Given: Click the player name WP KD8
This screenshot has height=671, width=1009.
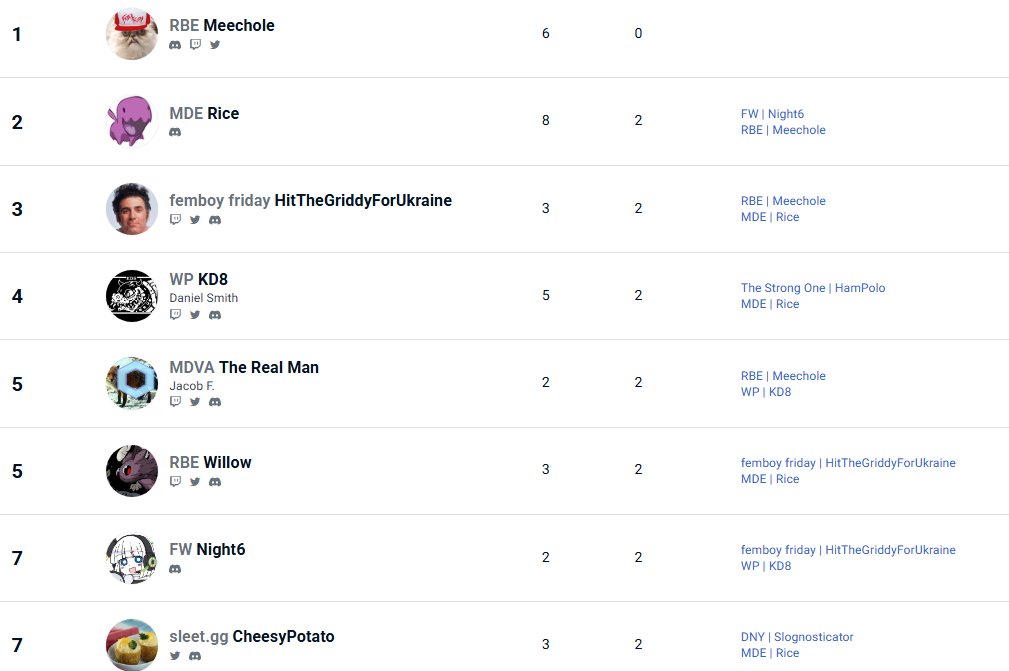Looking at the screenshot, I should [x=198, y=279].
